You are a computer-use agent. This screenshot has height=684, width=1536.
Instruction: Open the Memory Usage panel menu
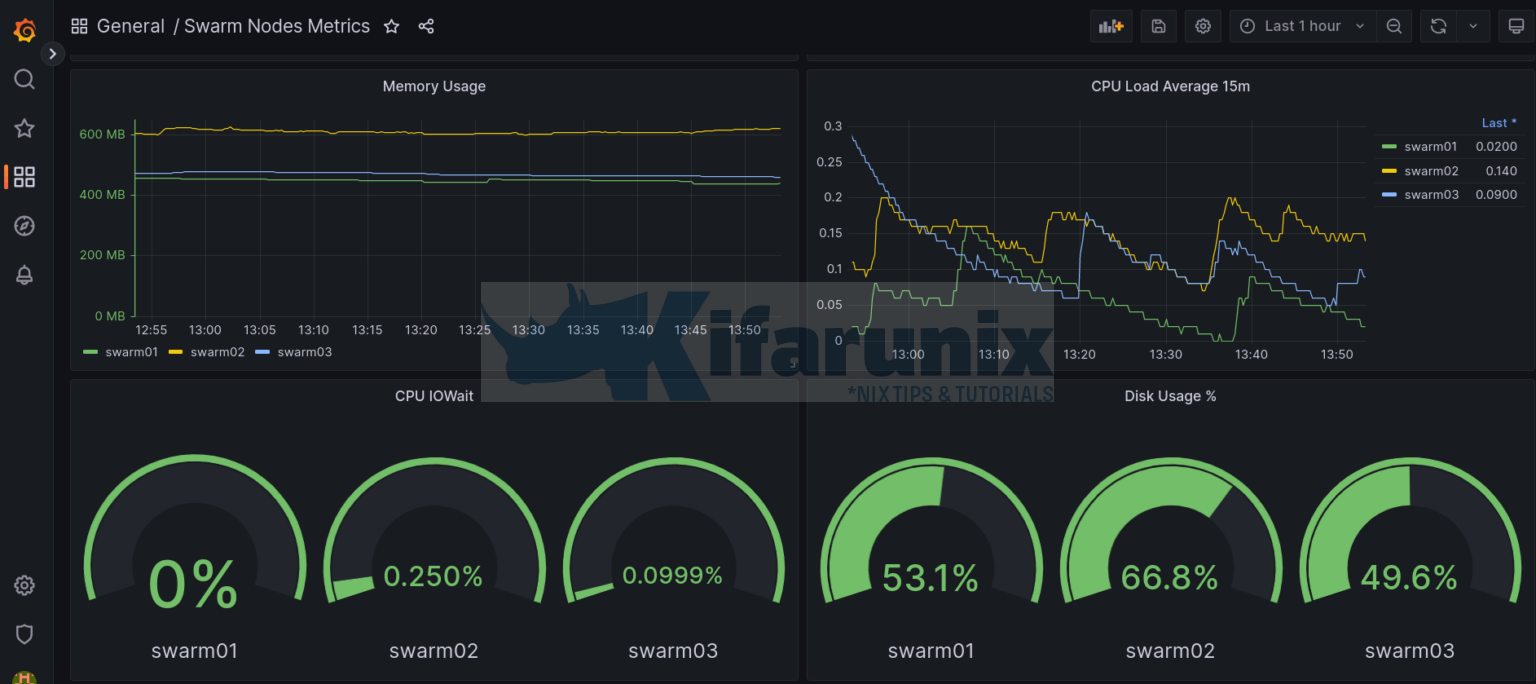(x=434, y=86)
